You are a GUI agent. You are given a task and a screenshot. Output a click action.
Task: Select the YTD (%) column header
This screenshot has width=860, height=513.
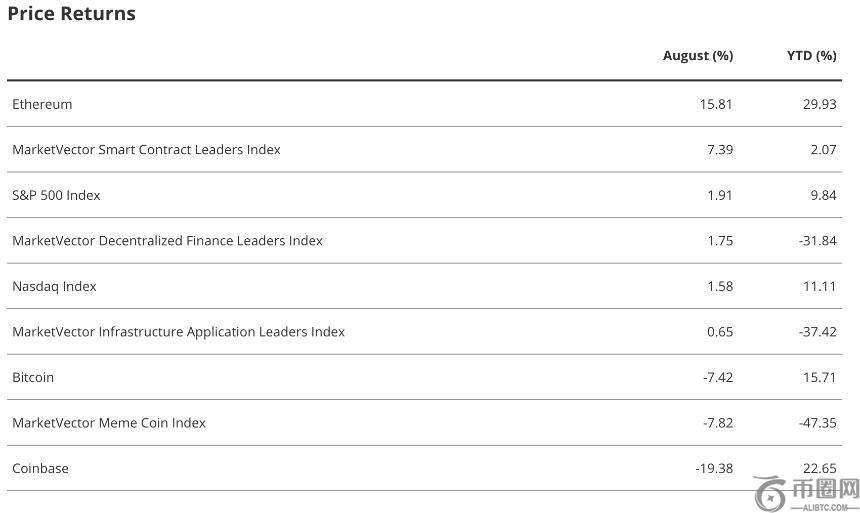[811, 56]
